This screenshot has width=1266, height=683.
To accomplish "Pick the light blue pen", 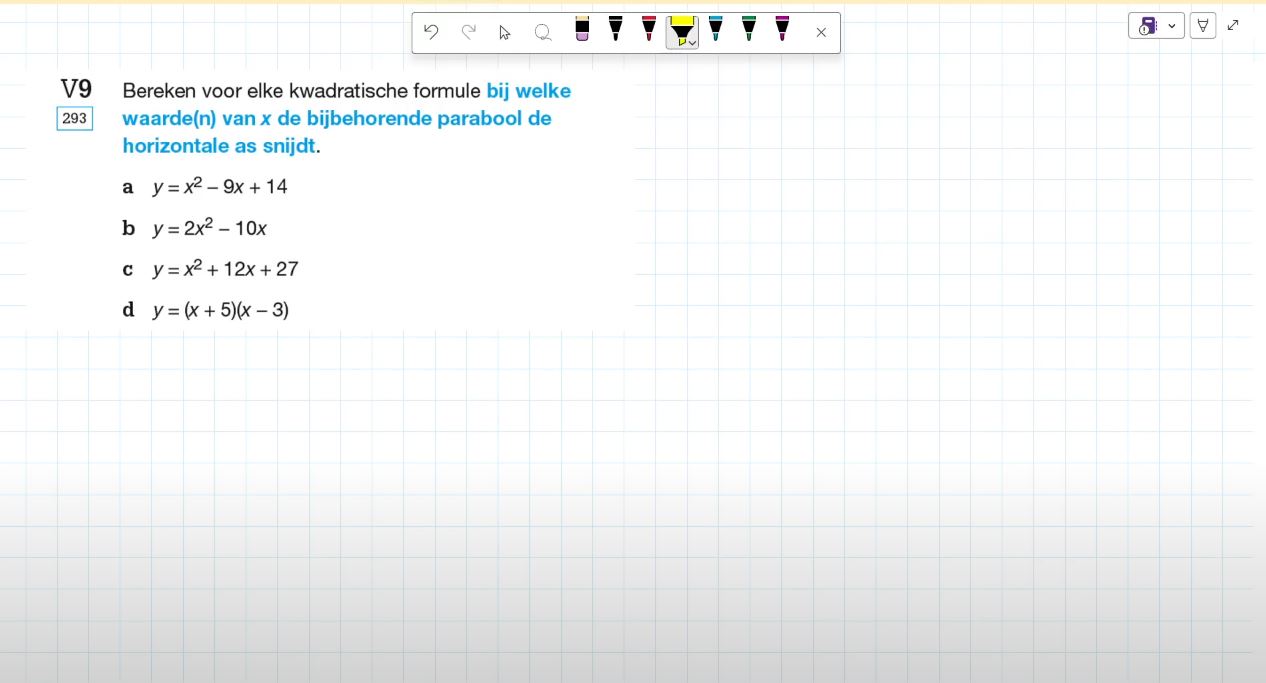I will coord(715,29).
